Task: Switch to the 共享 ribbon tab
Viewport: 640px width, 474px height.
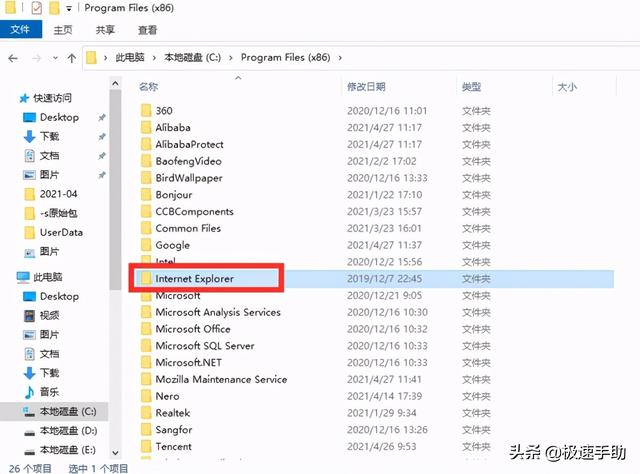Action: pos(105,30)
